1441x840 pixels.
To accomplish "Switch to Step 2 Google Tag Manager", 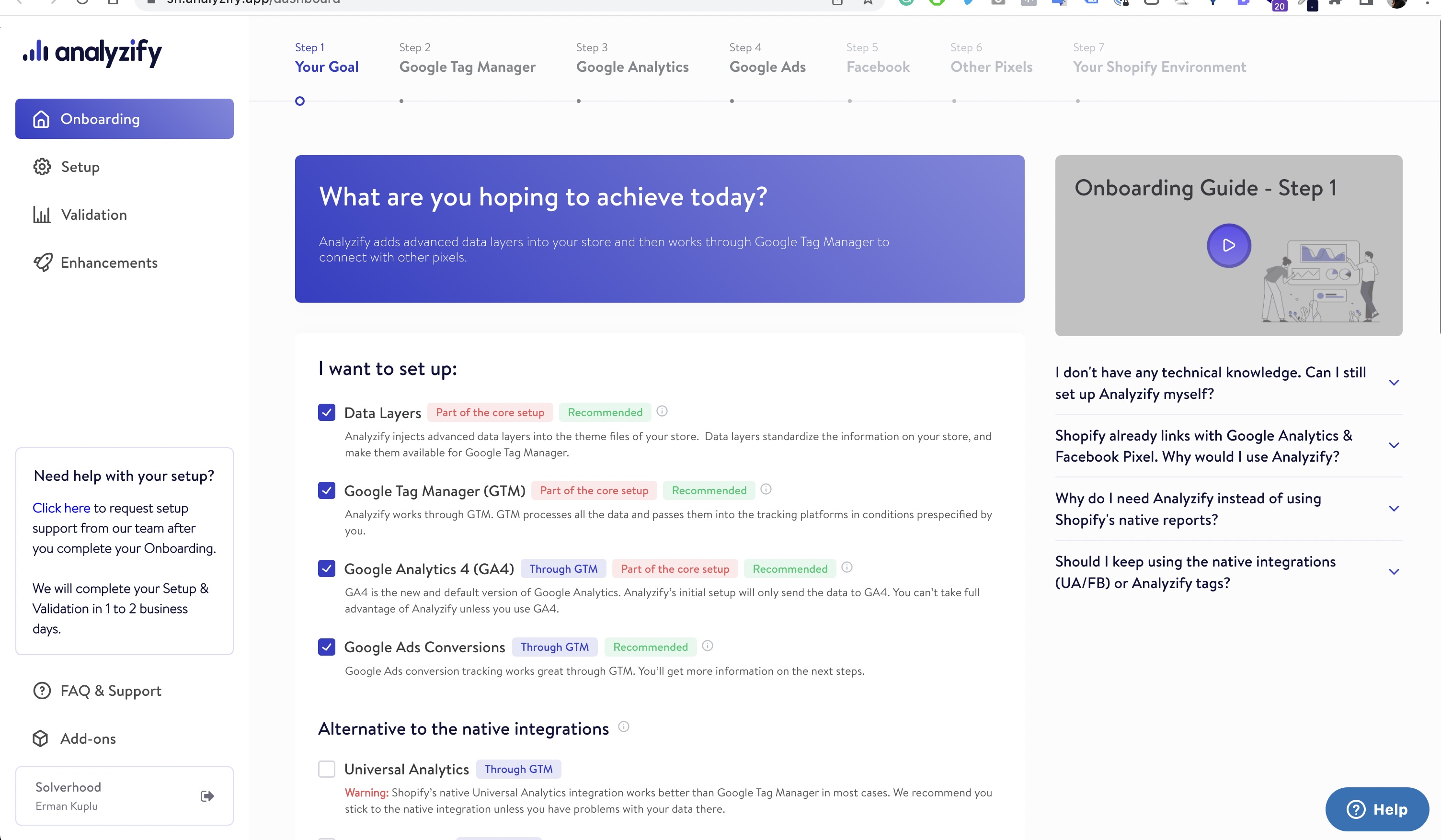I will pyautogui.click(x=467, y=67).
